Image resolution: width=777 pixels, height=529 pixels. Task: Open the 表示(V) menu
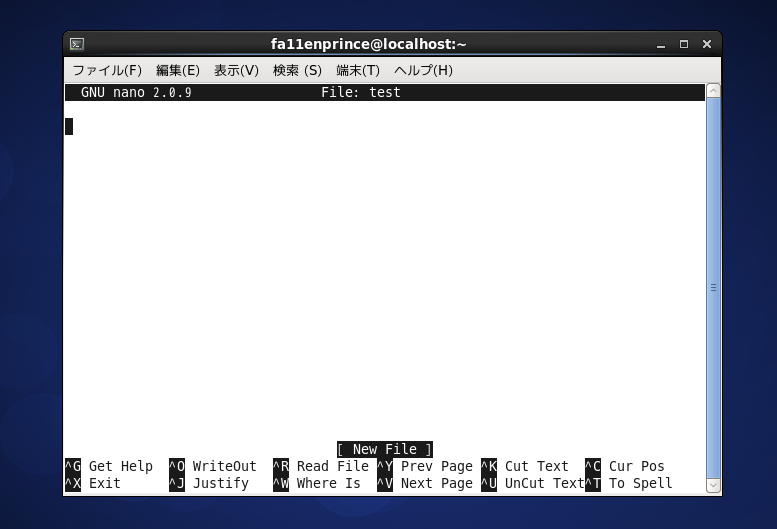pyautogui.click(x=236, y=70)
